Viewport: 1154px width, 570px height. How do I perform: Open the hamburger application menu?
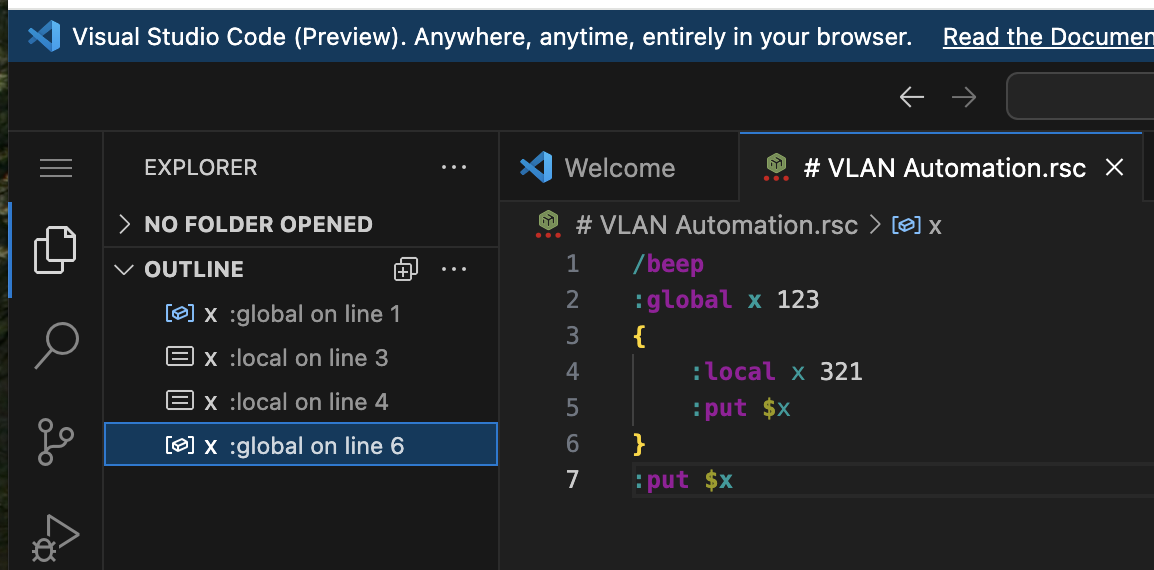click(x=56, y=168)
